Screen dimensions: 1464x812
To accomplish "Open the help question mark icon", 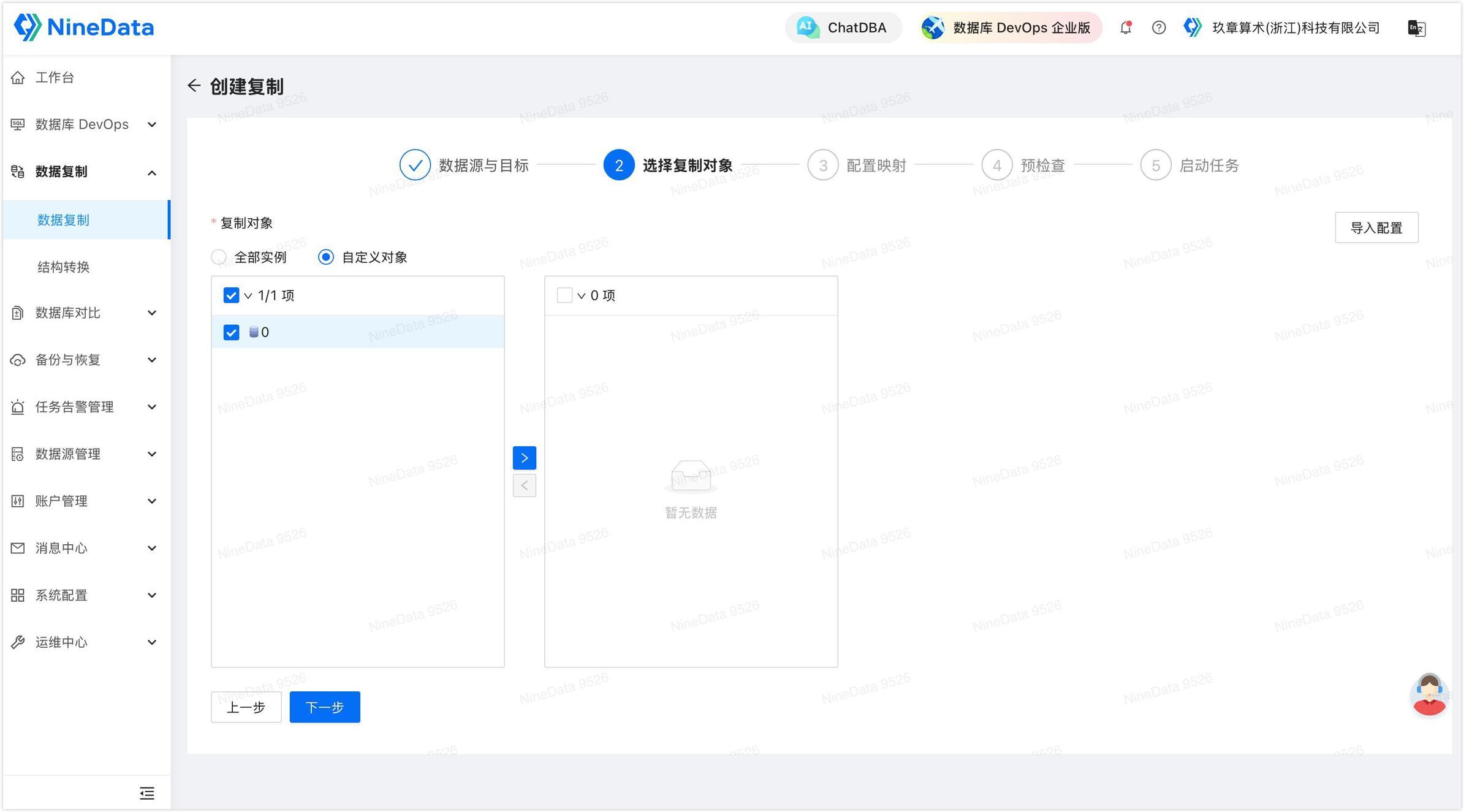I will click(x=1158, y=28).
